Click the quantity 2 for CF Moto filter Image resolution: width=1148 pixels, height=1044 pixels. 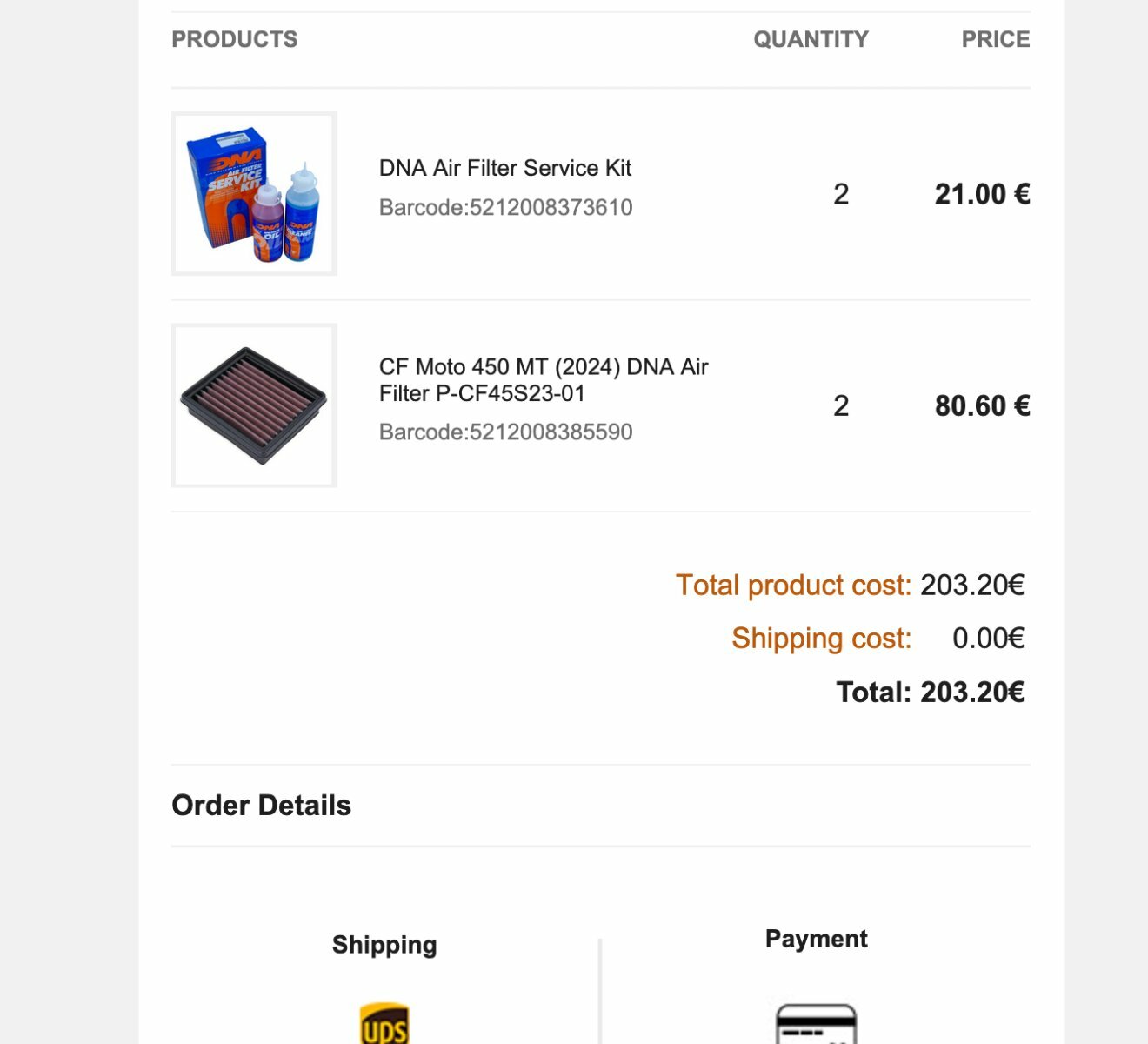(x=841, y=405)
